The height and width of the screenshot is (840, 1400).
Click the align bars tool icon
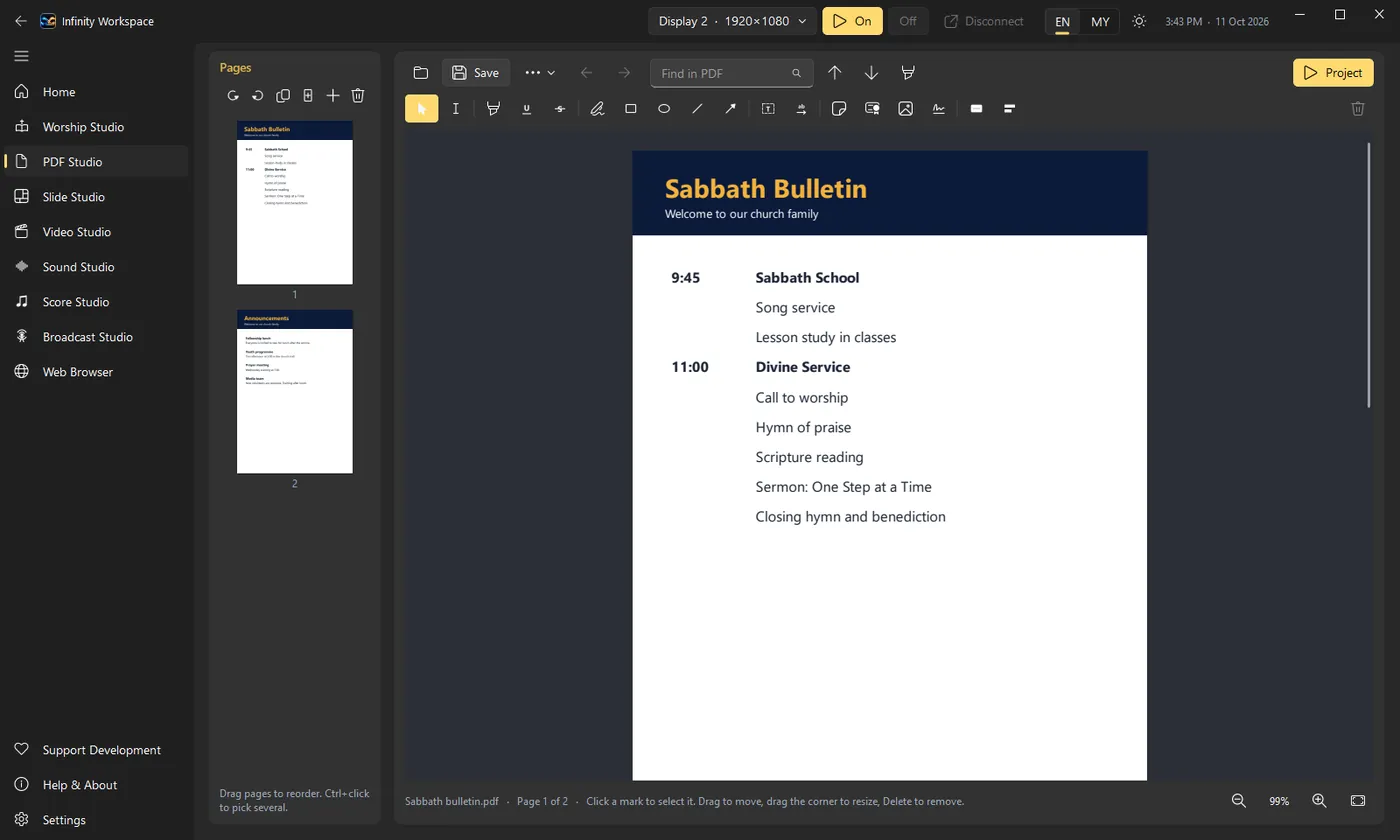click(1010, 109)
